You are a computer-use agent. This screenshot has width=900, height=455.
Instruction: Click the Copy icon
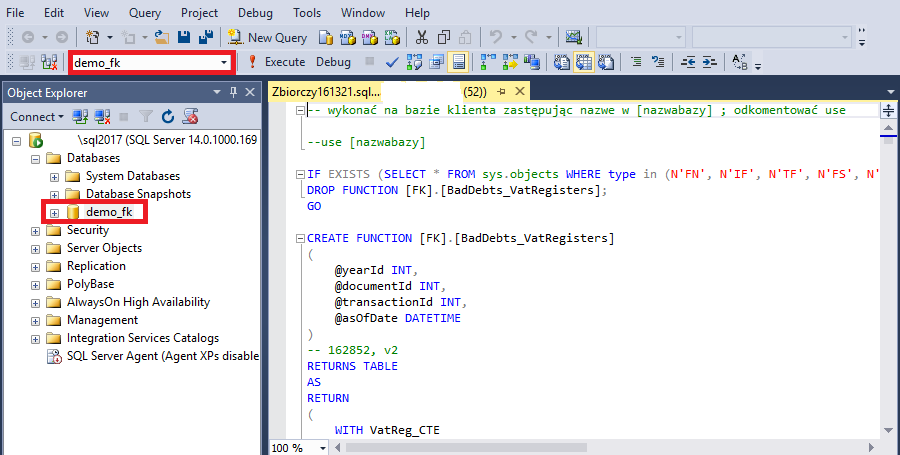[x=444, y=38]
